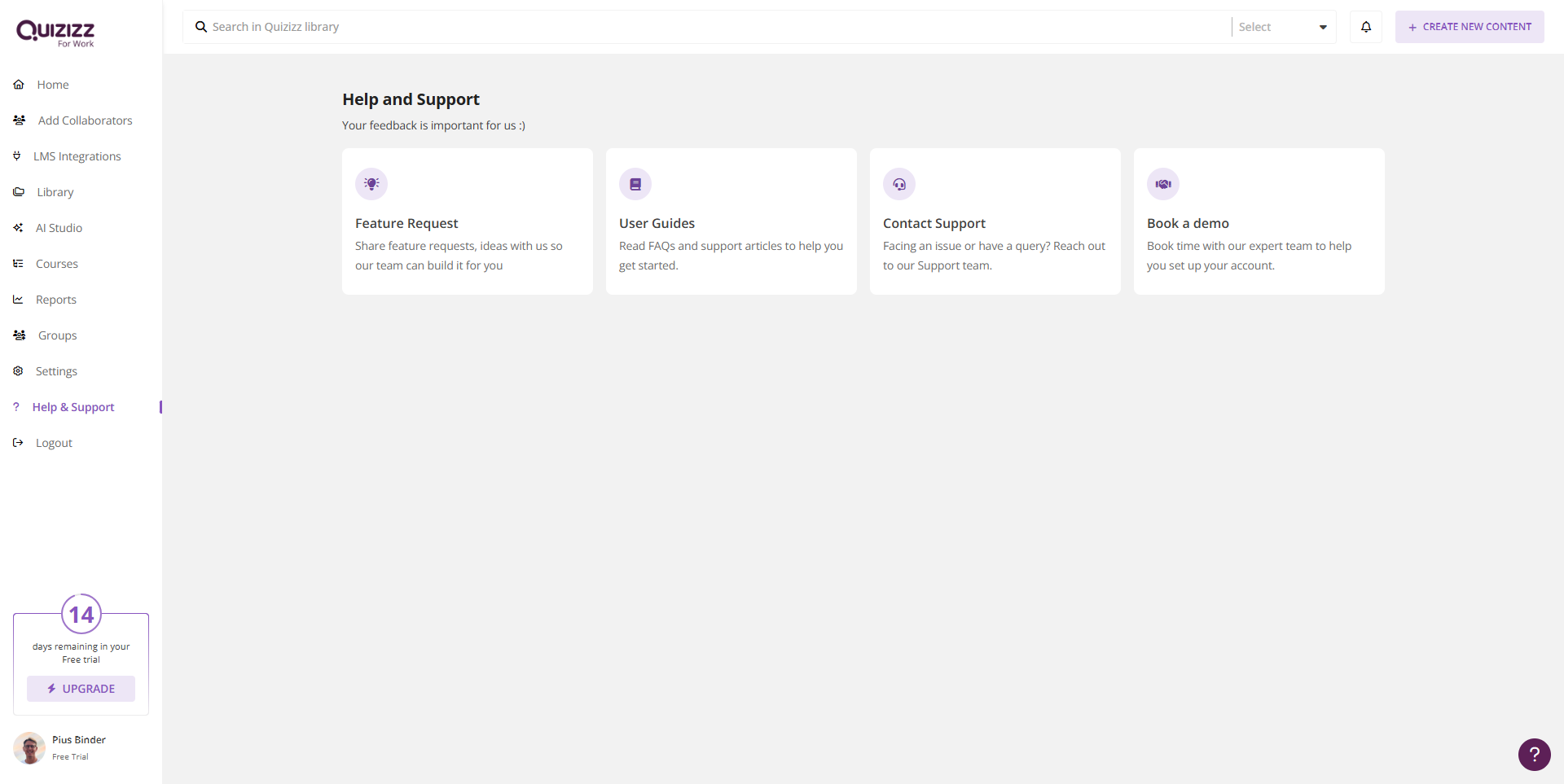
Task: Click the Create New Content button
Action: tap(1470, 27)
